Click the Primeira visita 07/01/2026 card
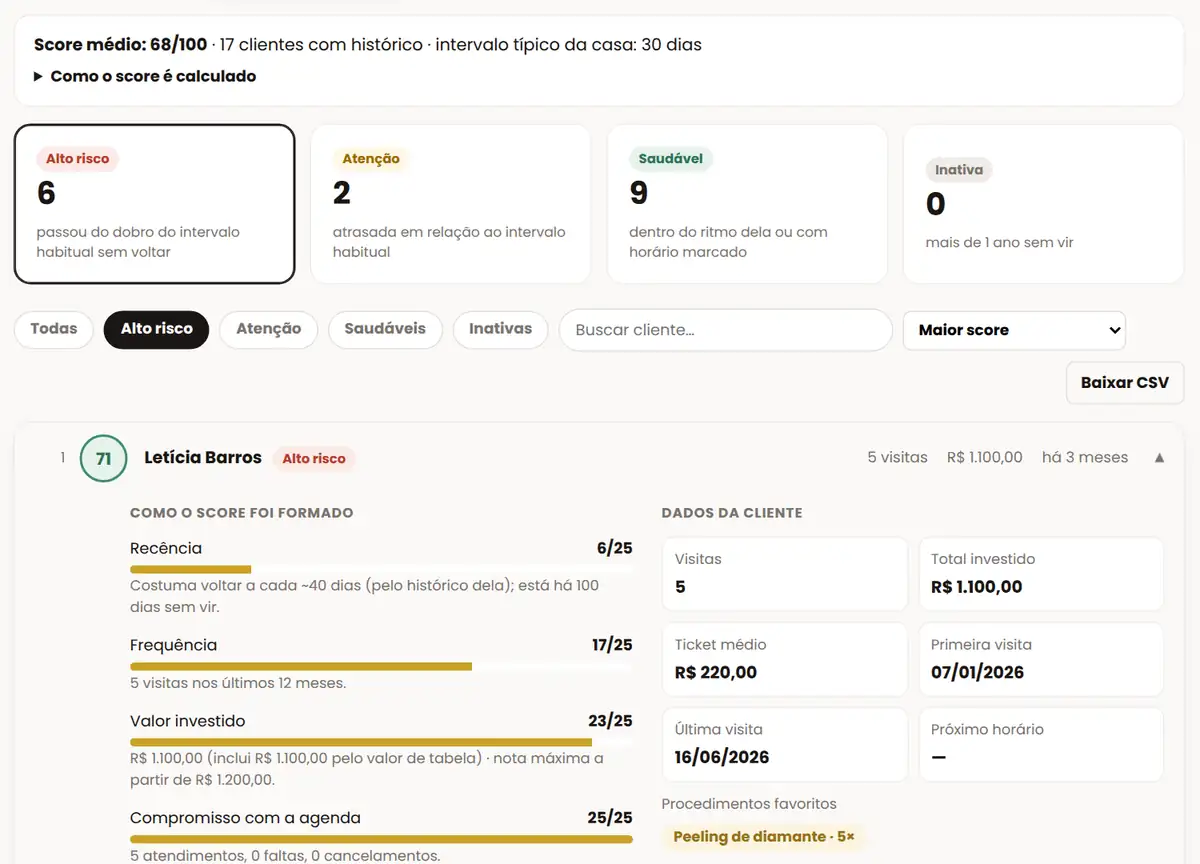1200x864 pixels. tap(1041, 660)
